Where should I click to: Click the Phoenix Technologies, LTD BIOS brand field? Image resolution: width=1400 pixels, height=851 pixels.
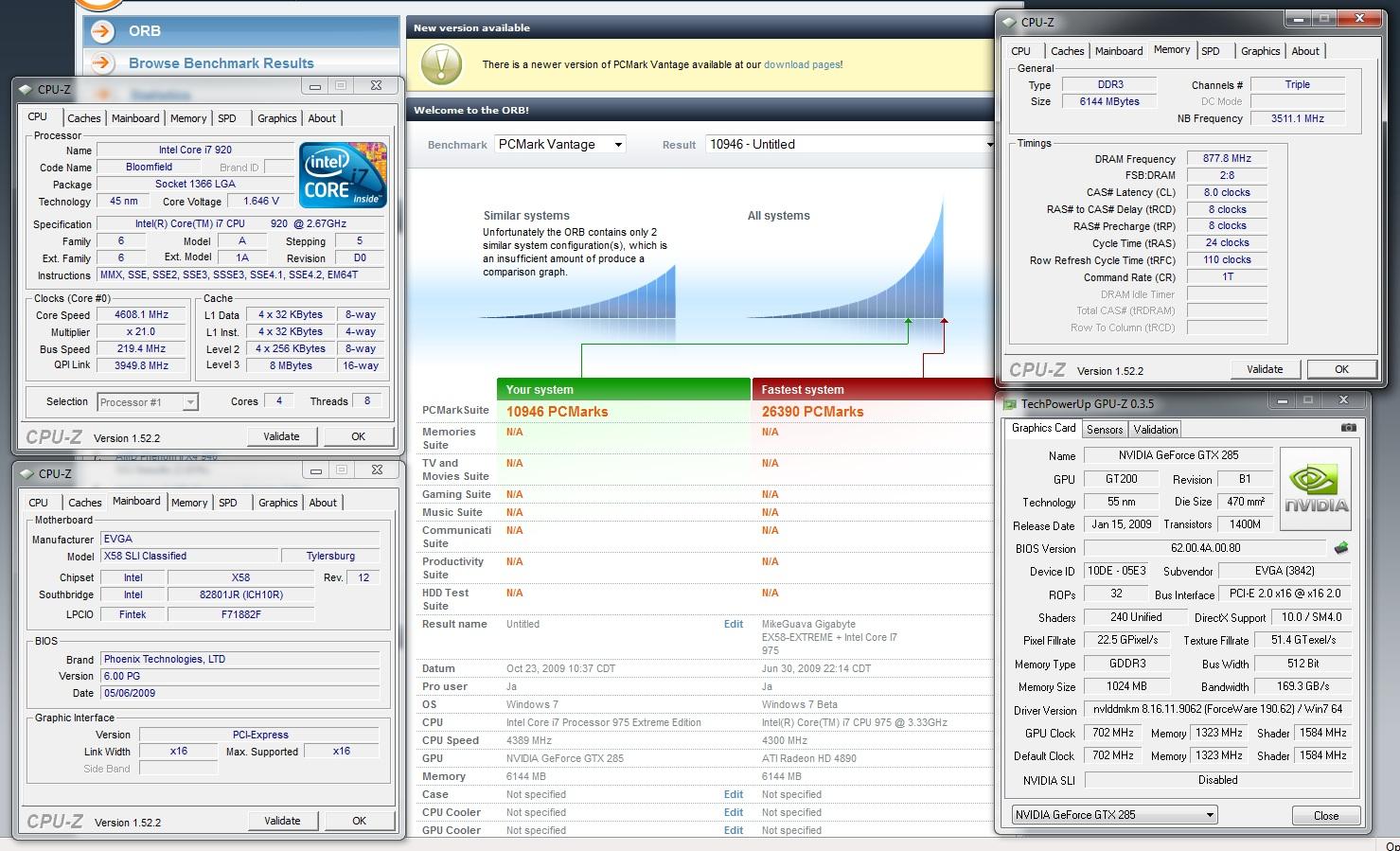click(239, 659)
